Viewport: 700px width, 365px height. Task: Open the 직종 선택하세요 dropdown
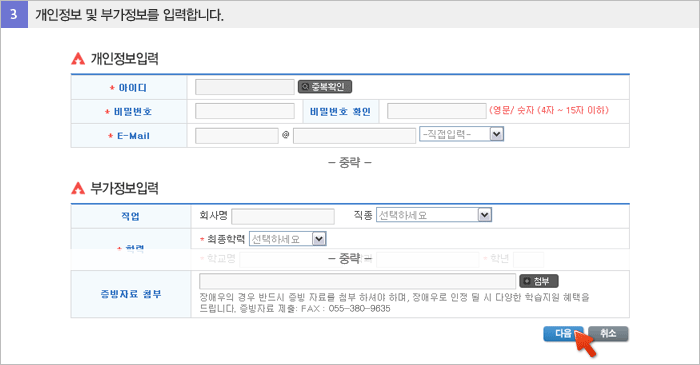pyautogui.click(x=434, y=215)
